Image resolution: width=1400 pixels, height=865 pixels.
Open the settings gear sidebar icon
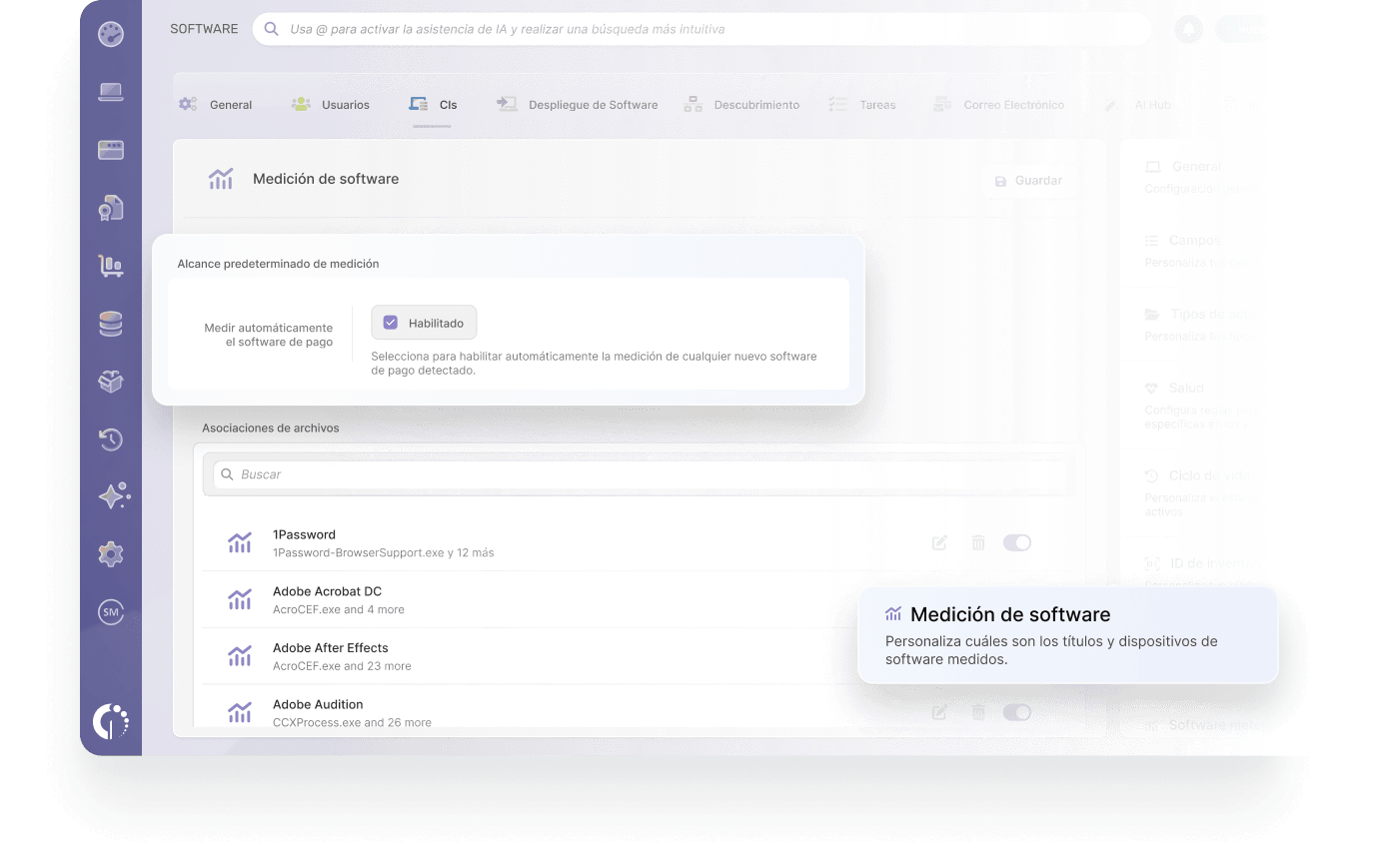pyautogui.click(x=111, y=554)
